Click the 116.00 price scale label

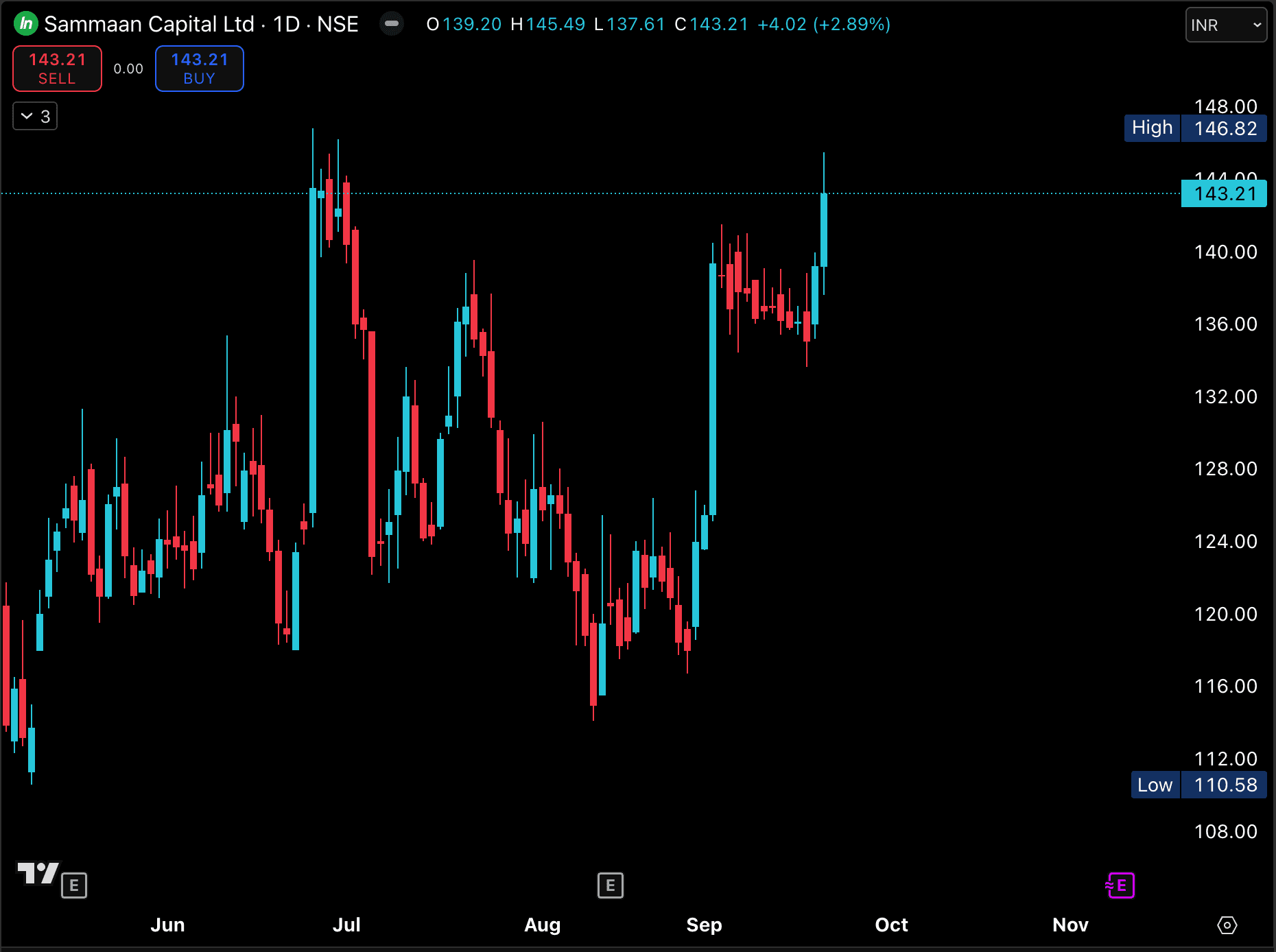click(1226, 686)
